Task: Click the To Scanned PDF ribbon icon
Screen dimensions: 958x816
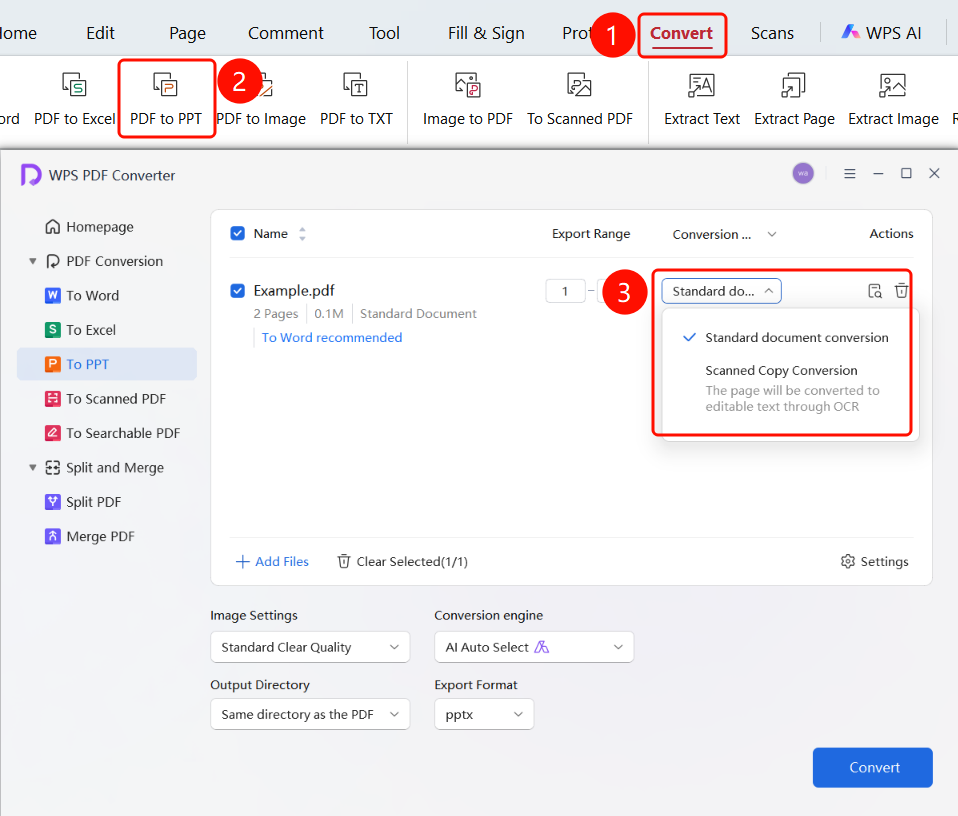Action: pos(579,85)
